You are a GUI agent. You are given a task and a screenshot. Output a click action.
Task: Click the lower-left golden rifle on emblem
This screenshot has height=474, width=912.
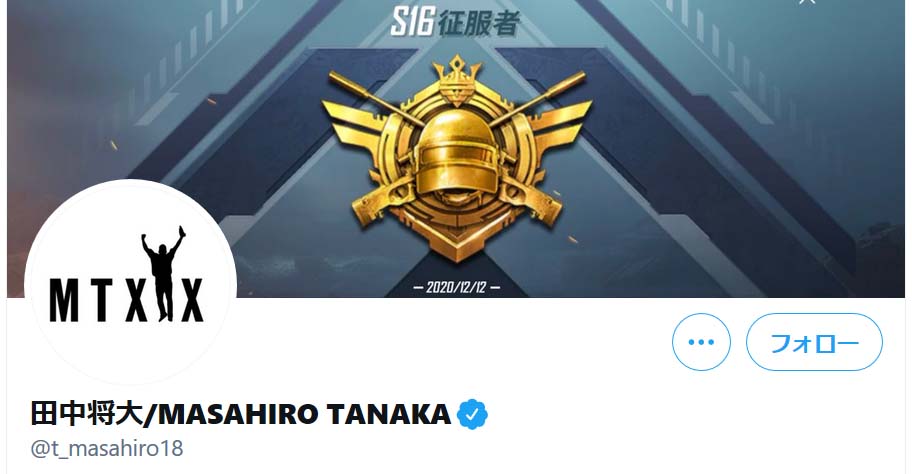point(384,200)
